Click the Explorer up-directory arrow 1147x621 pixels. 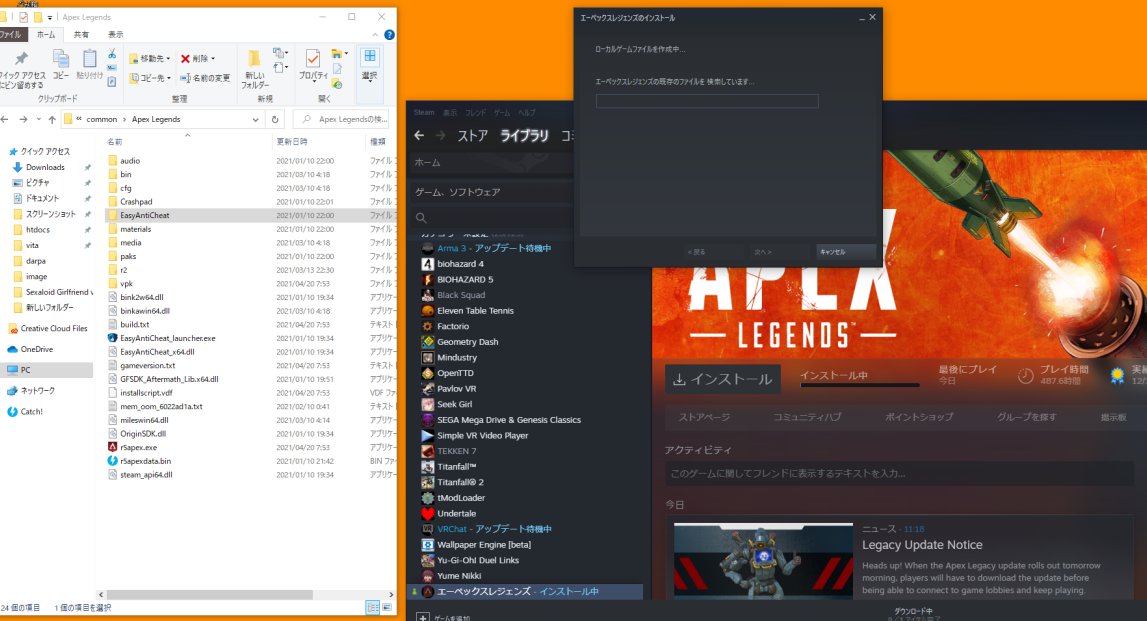click(52, 119)
